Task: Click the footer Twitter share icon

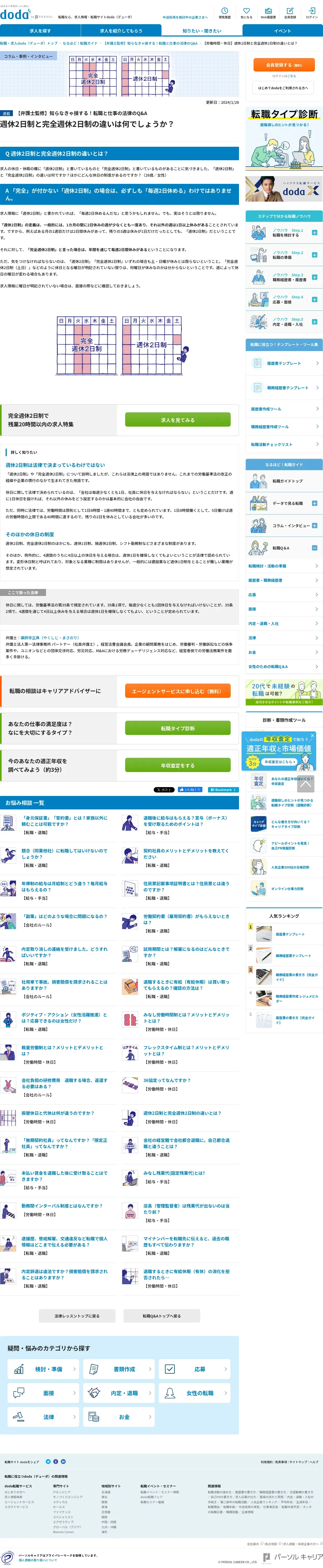Action: pyautogui.click(x=48, y=1462)
